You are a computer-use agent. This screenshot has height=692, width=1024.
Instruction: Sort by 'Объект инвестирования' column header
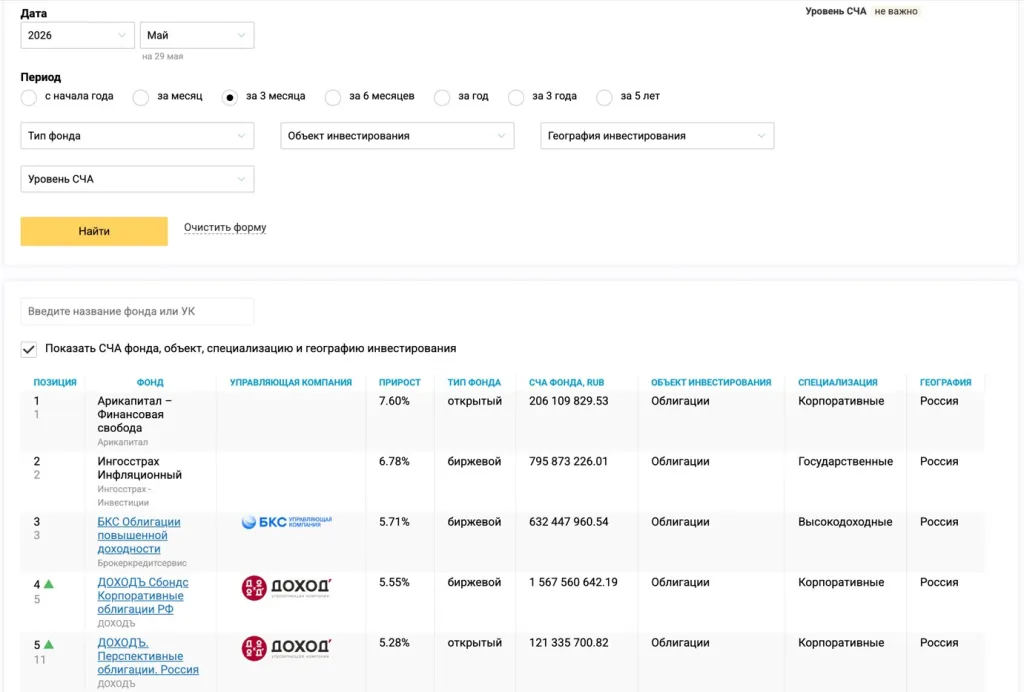coord(711,382)
